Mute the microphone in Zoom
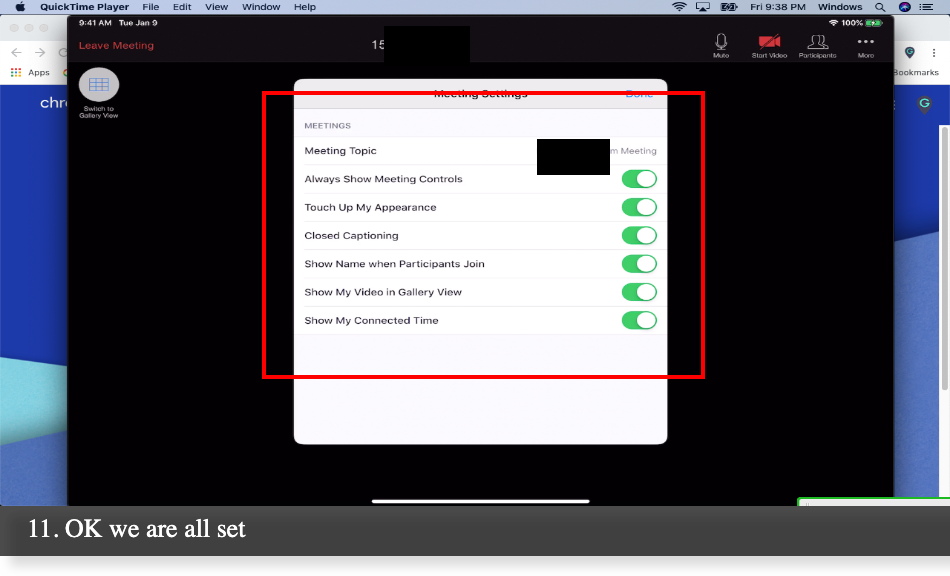The height and width of the screenshot is (576, 950). [721, 45]
